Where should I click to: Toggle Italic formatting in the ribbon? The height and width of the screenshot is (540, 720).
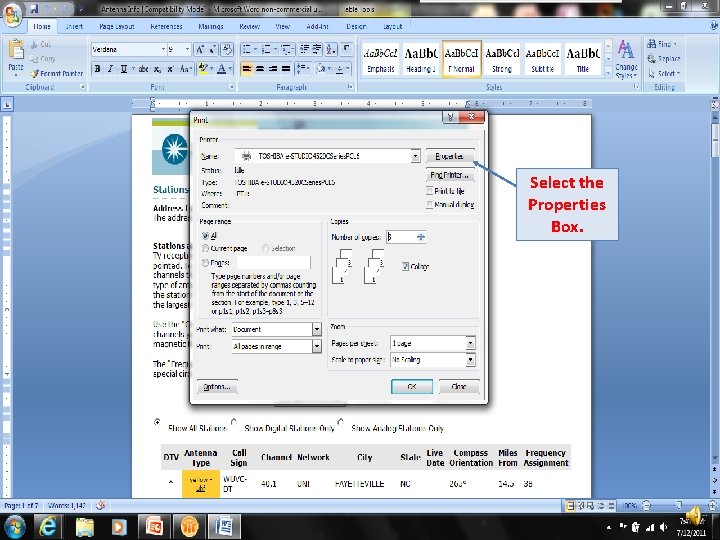(110, 69)
